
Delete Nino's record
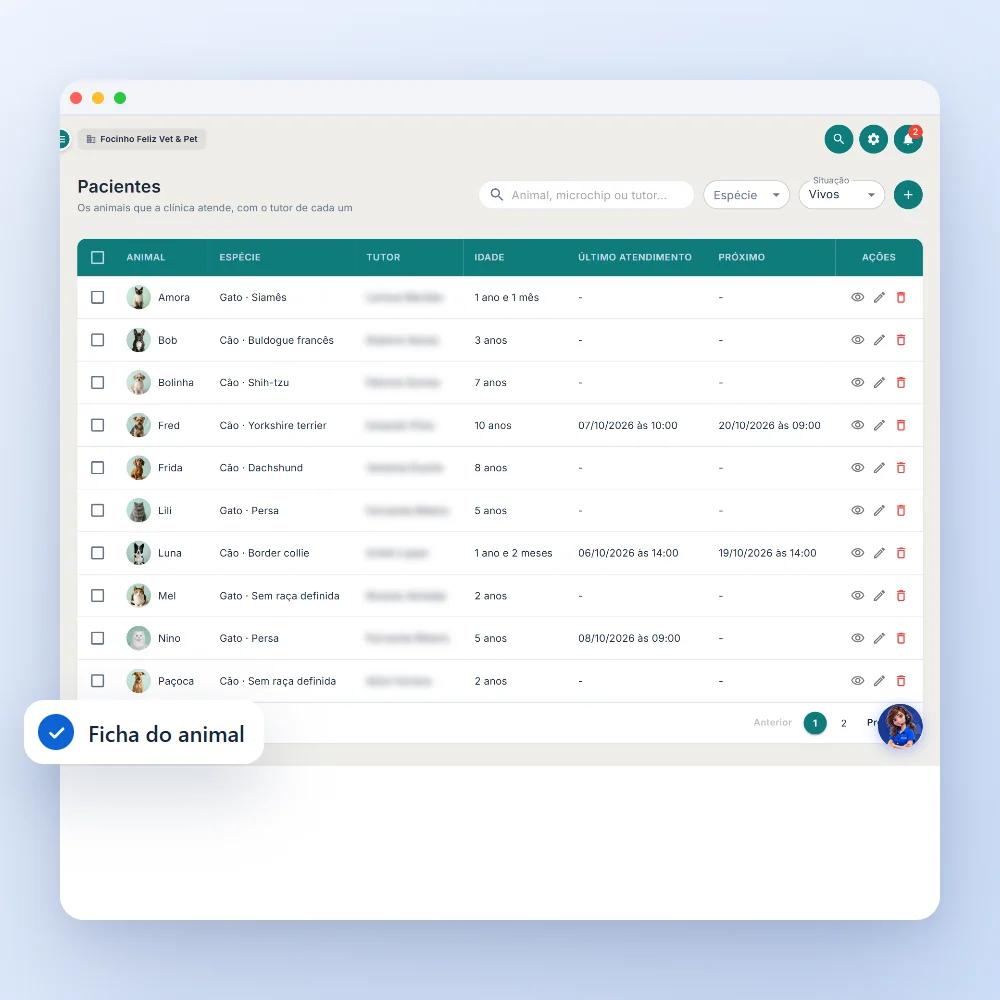[901, 638]
